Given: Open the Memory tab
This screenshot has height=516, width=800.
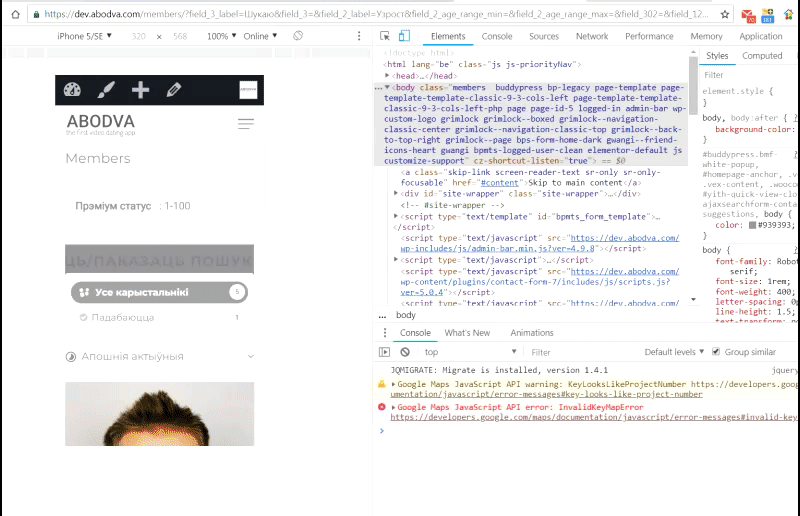Looking at the screenshot, I should [706, 36].
